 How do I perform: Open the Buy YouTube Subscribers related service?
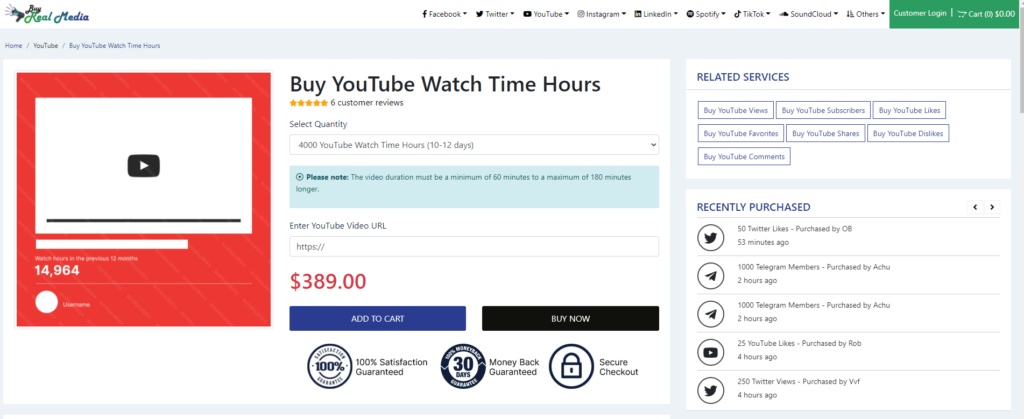(x=823, y=110)
